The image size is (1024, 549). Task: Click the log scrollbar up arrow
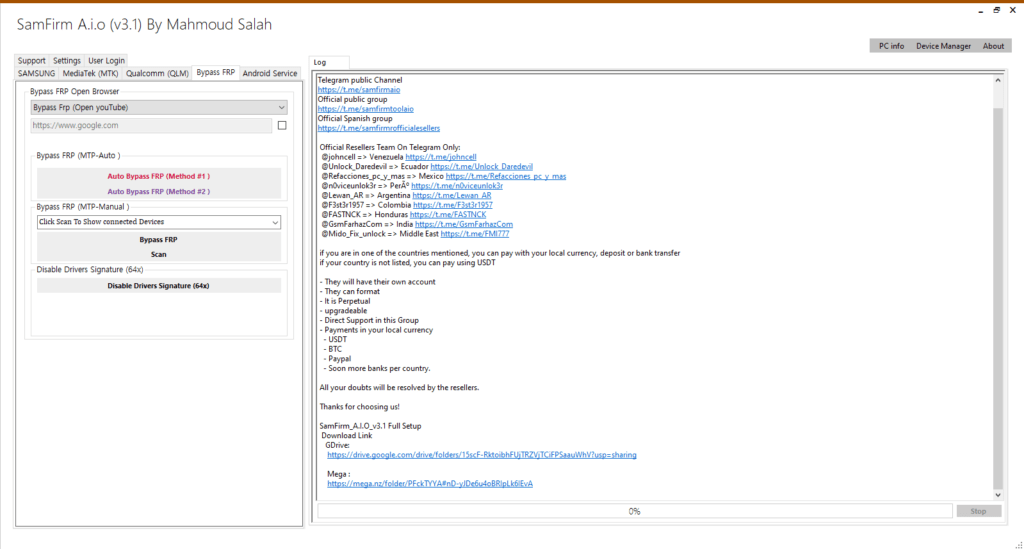pyautogui.click(x=998, y=80)
